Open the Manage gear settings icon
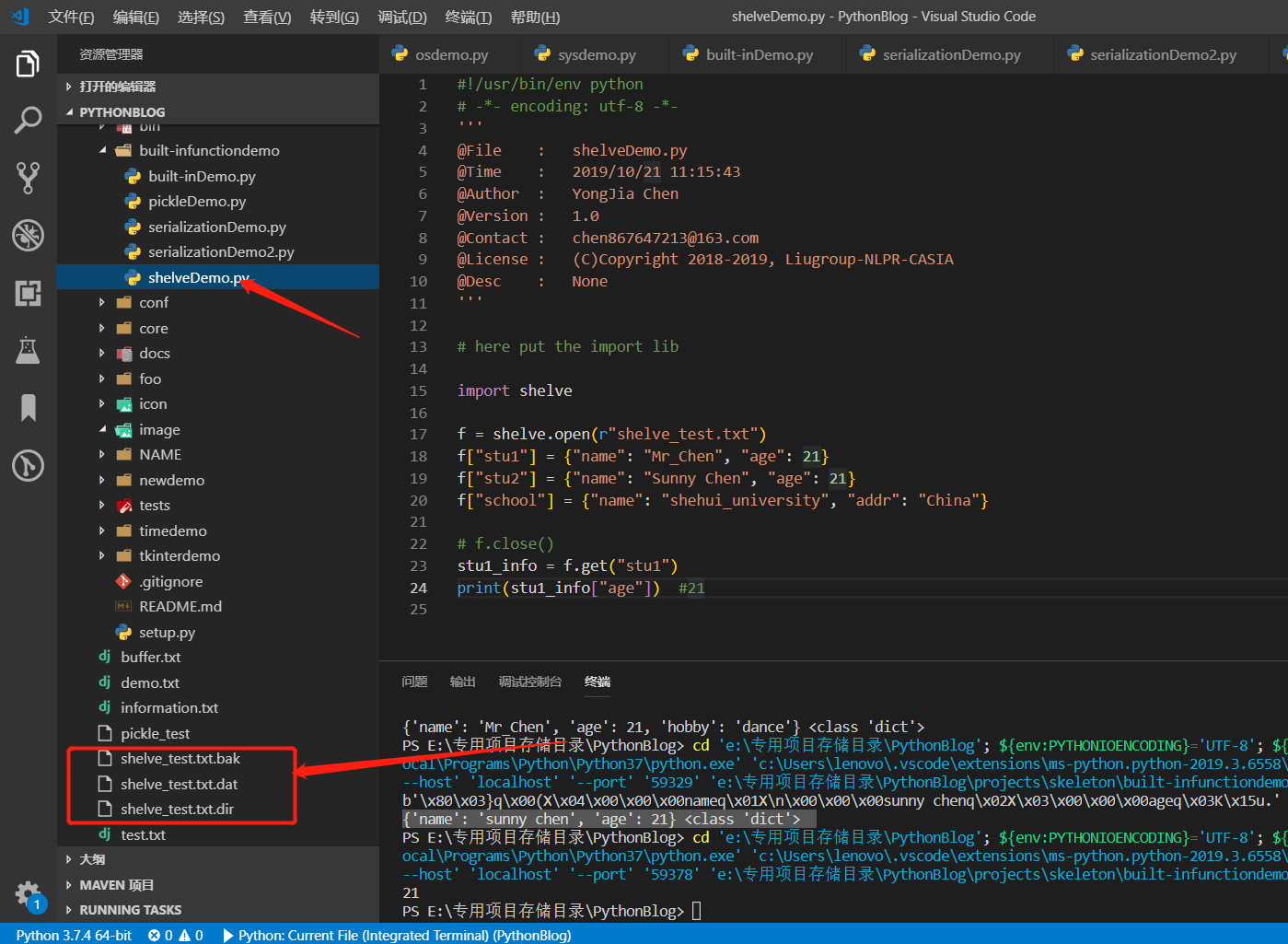Screen dimensions: 1288x944 (x=28, y=893)
